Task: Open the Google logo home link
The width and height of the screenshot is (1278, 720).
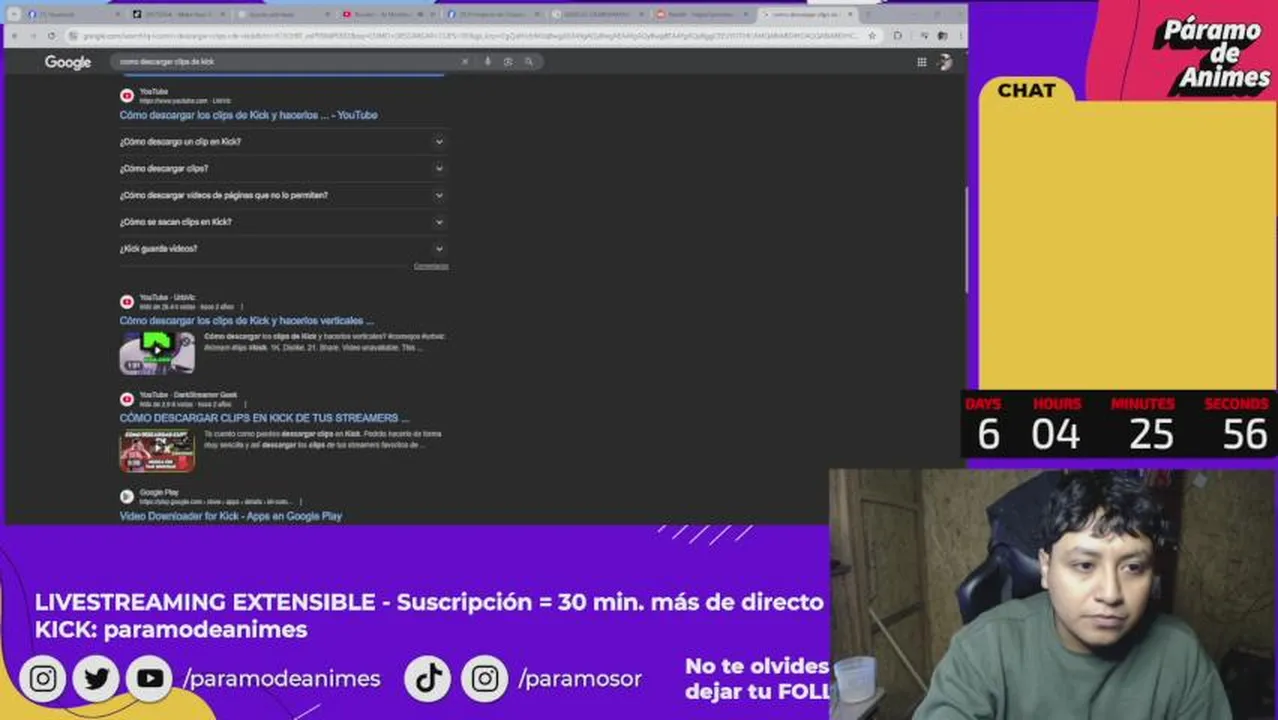Action: (68, 62)
